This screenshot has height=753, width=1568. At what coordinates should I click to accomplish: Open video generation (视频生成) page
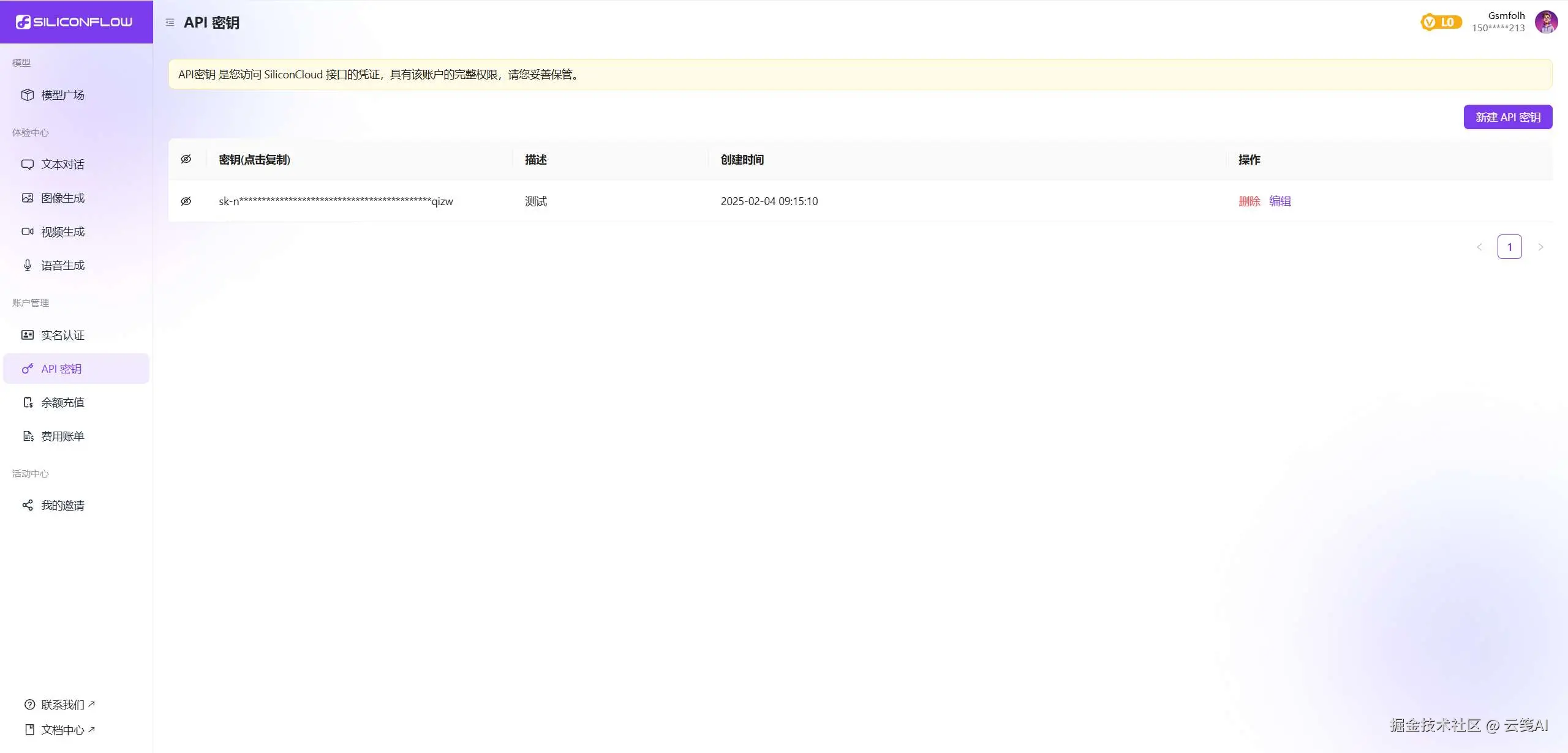tap(62, 231)
